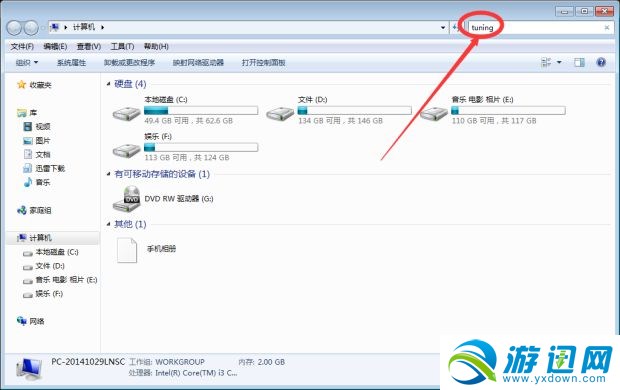Click 打开控制面板 toolbar button

[x=263, y=62]
